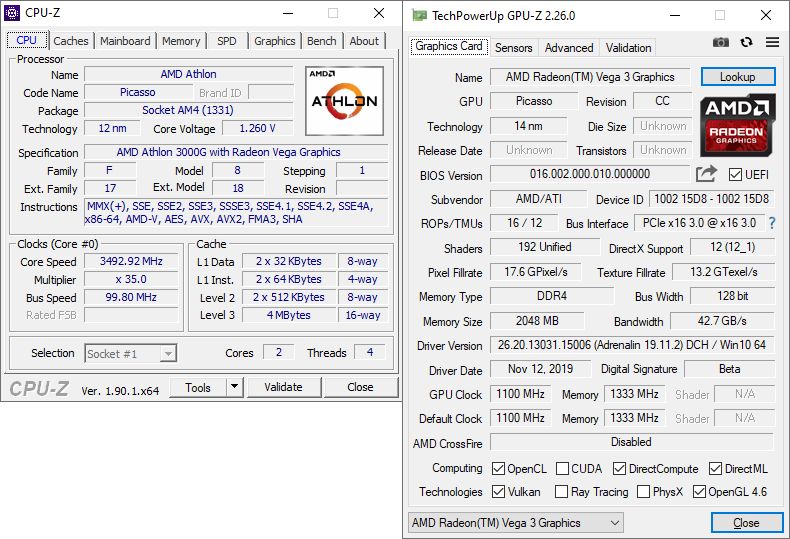Click the AMD Radeon Graphics logo
Viewport: 790px width, 539px height.
click(x=737, y=124)
